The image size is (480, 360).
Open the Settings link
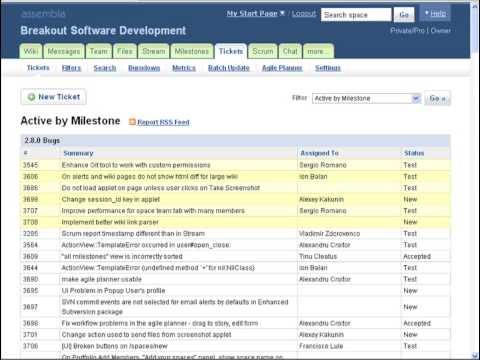328,68
